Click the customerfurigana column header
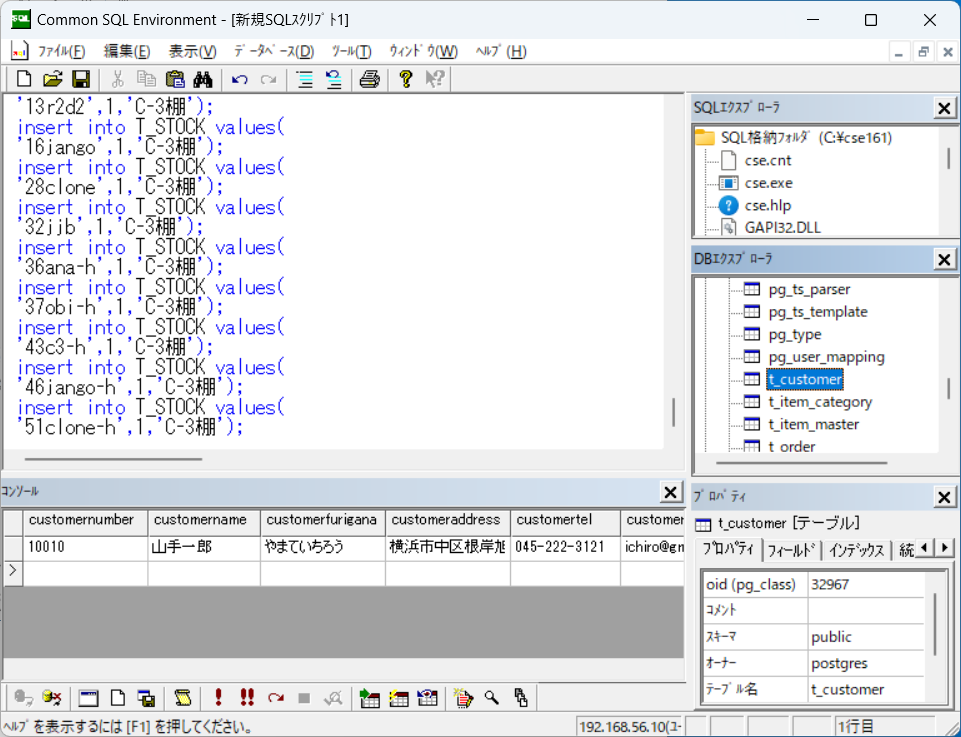The height and width of the screenshot is (737, 961). (x=323, y=521)
